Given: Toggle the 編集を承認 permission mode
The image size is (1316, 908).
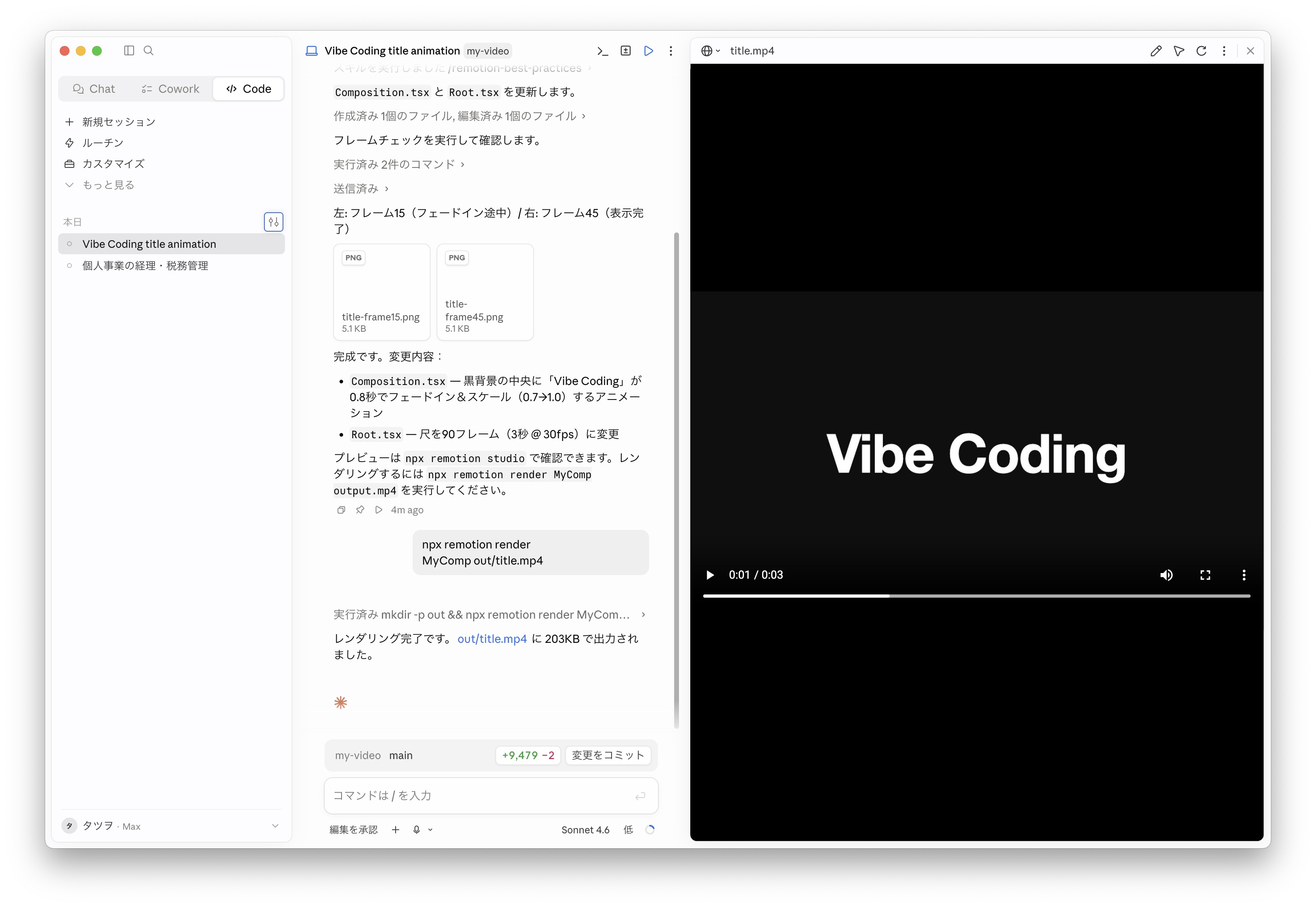Looking at the screenshot, I should [x=353, y=829].
